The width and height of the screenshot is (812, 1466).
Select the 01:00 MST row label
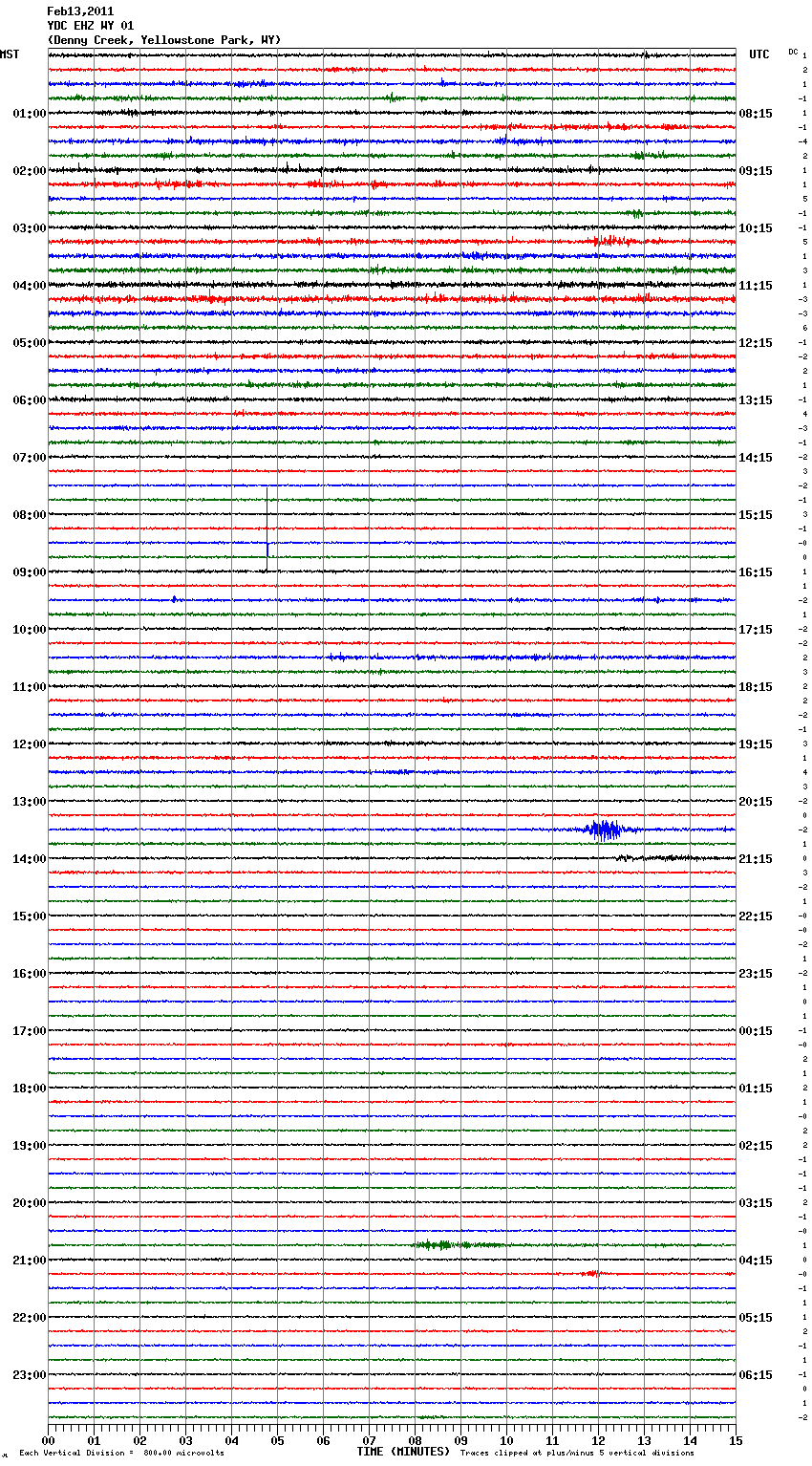click(30, 114)
